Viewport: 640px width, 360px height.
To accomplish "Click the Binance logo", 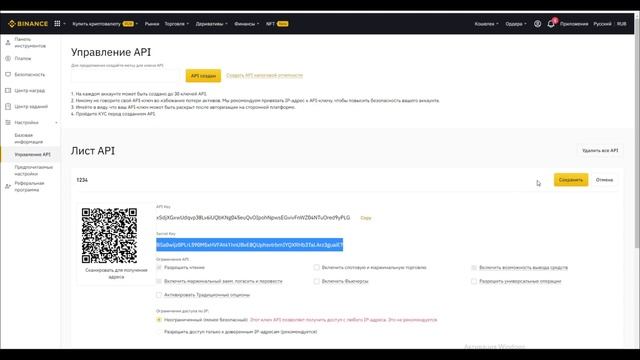I will tap(28, 24).
